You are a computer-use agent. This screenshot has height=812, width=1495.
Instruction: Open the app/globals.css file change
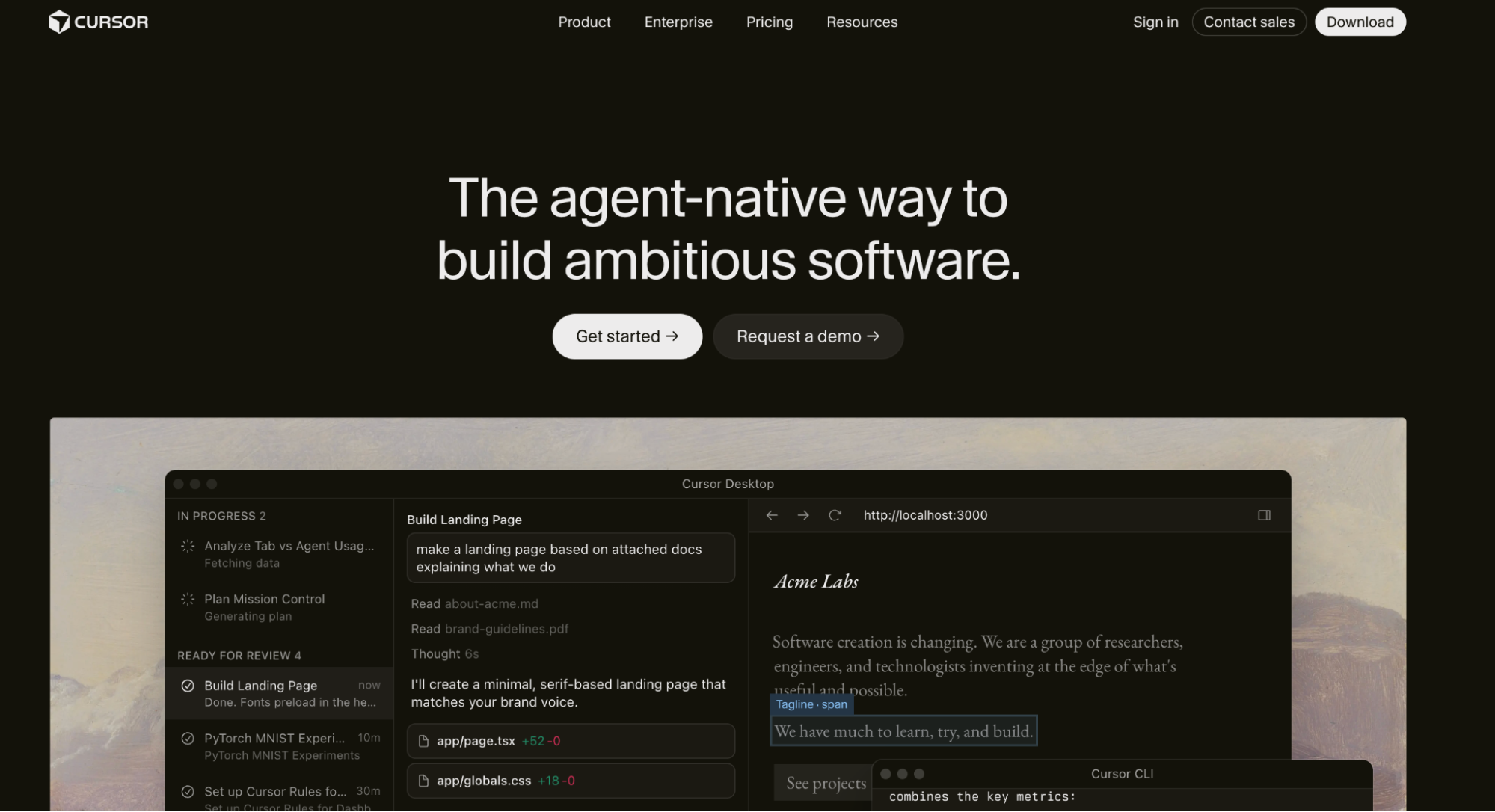coord(571,781)
